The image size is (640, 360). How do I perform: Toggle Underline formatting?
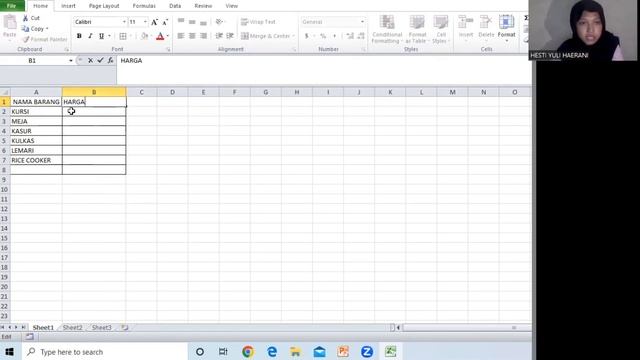[x=101, y=36]
